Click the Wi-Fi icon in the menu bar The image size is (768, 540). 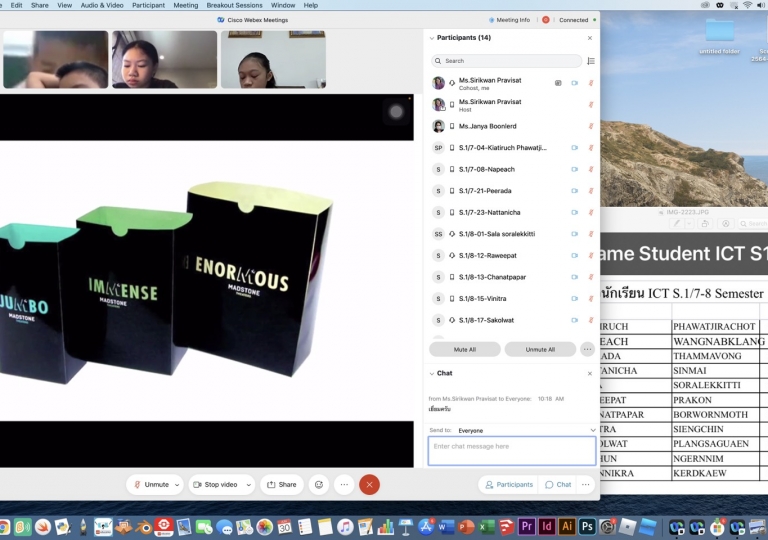(747, 5)
